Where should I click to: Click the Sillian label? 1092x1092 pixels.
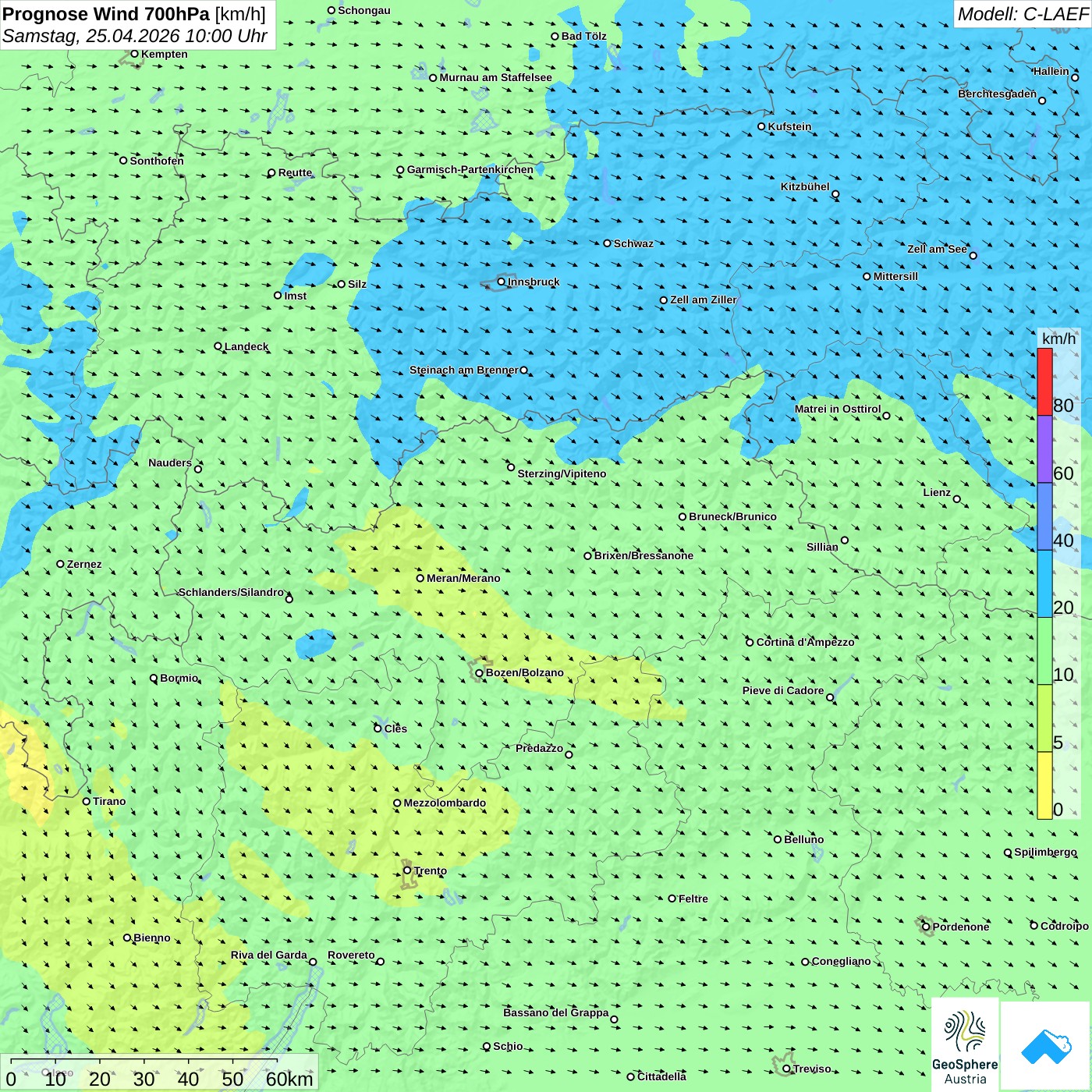coord(822,547)
